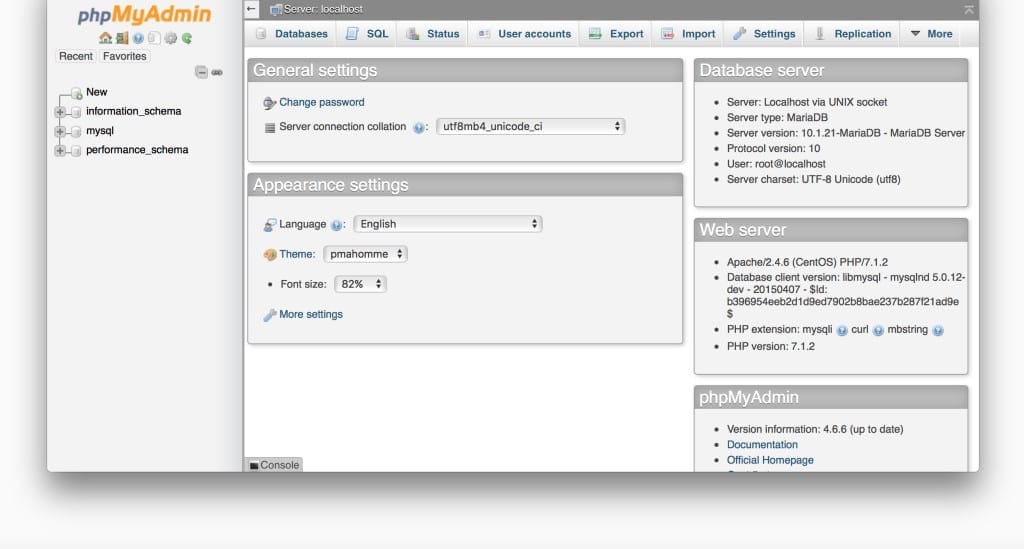Open the Export tab

pyautogui.click(x=616, y=34)
